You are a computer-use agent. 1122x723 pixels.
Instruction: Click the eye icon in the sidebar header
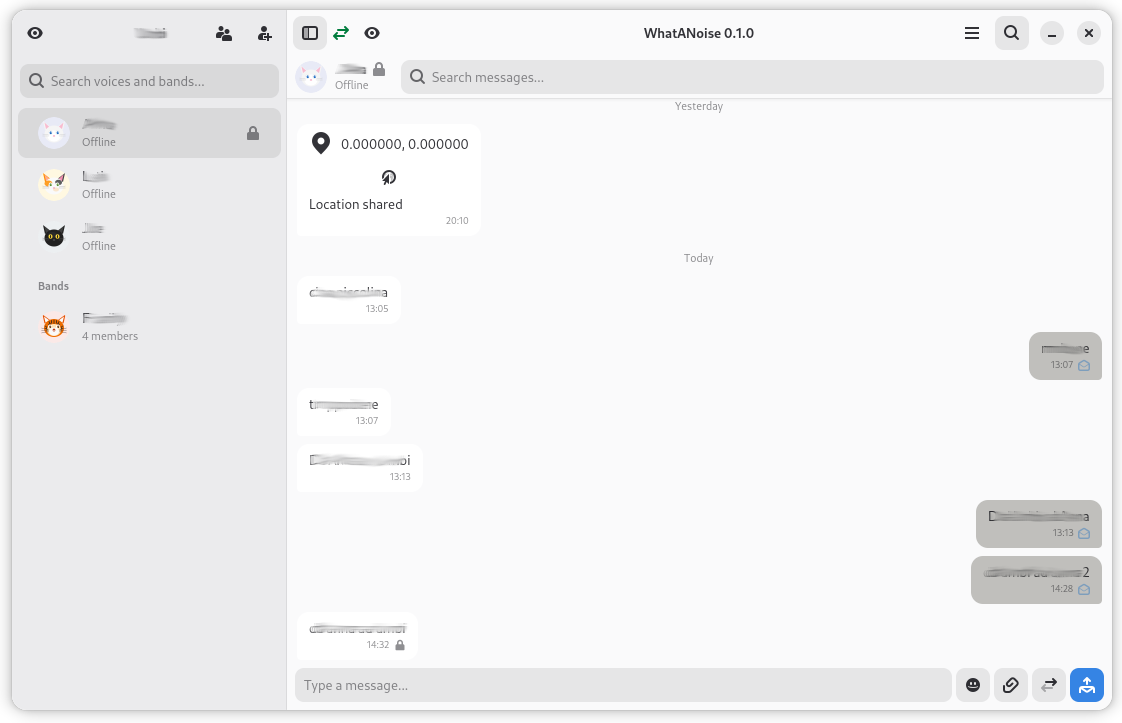[x=35, y=33]
